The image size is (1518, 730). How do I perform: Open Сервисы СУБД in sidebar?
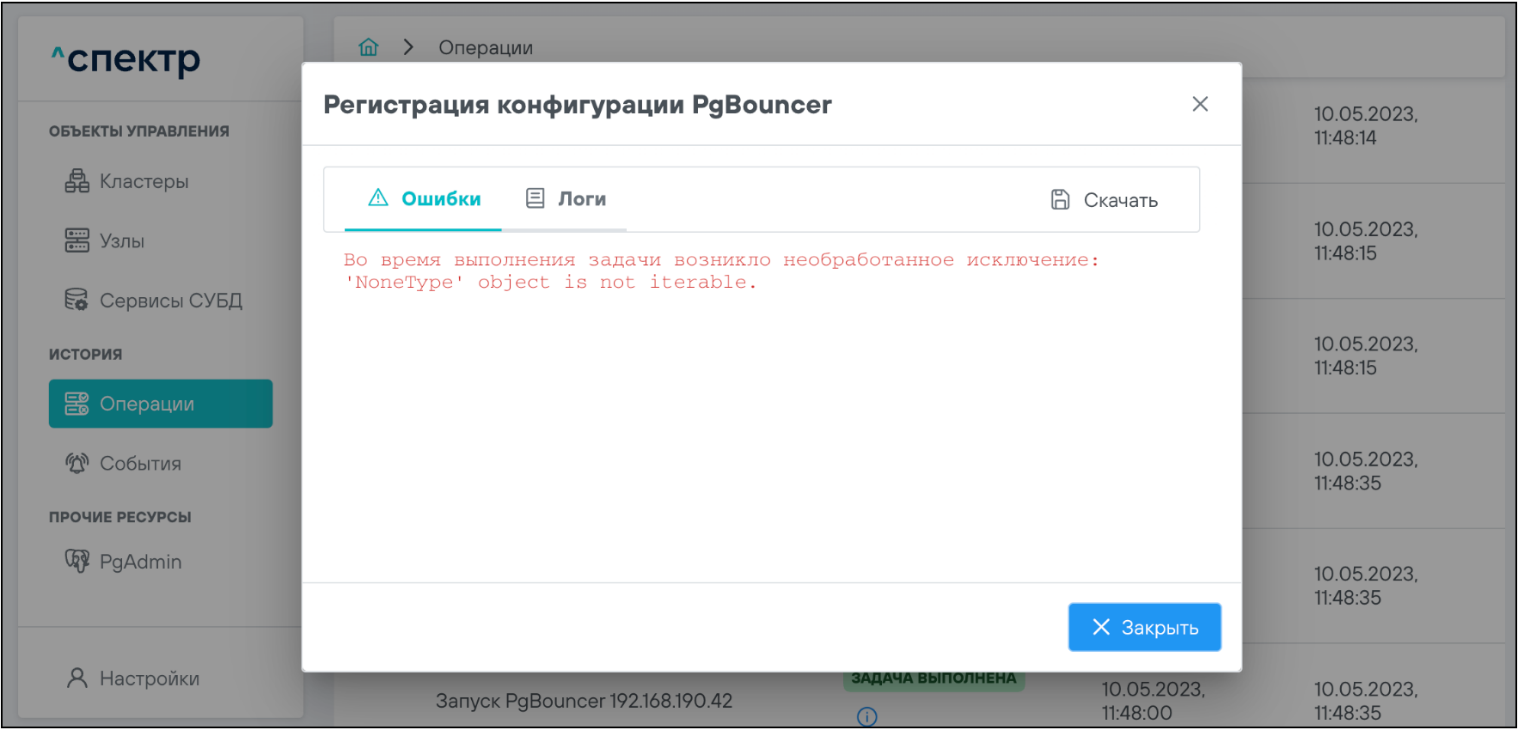pyautogui.click(x=170, y=300)
